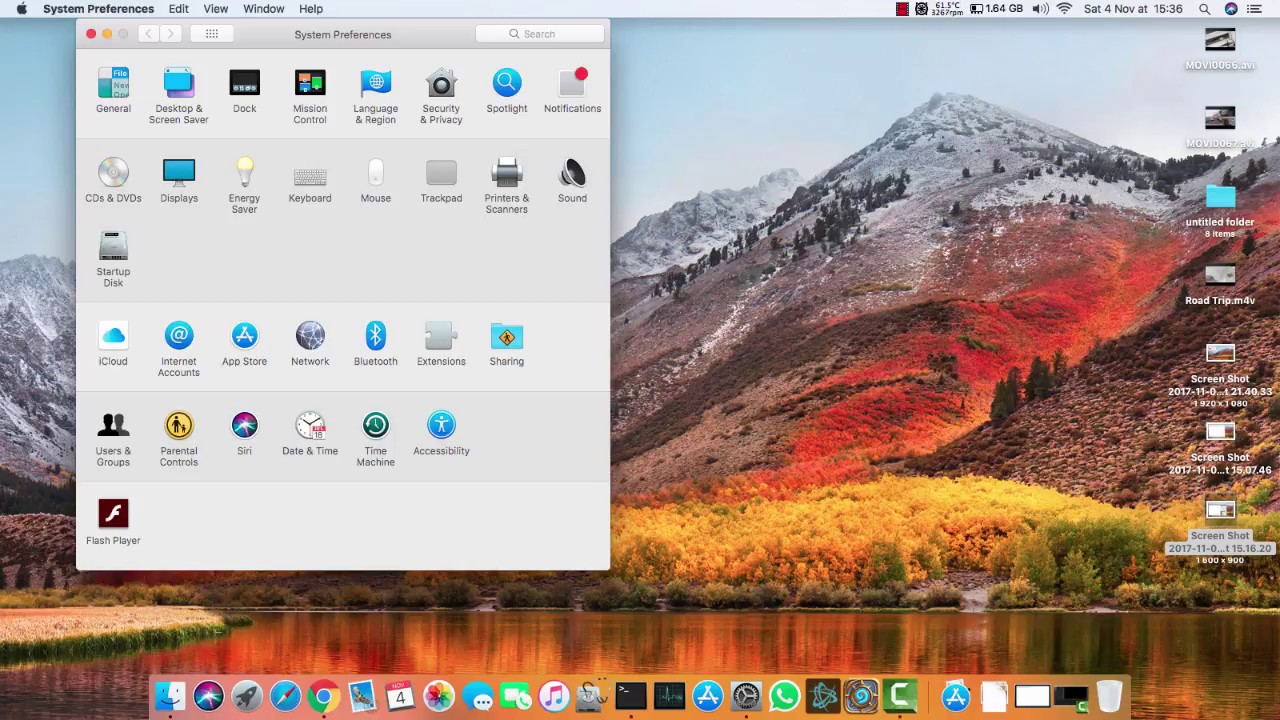Click the back arrow in the toolbar
Screen dimensions: 1280x720
[148, 34]
